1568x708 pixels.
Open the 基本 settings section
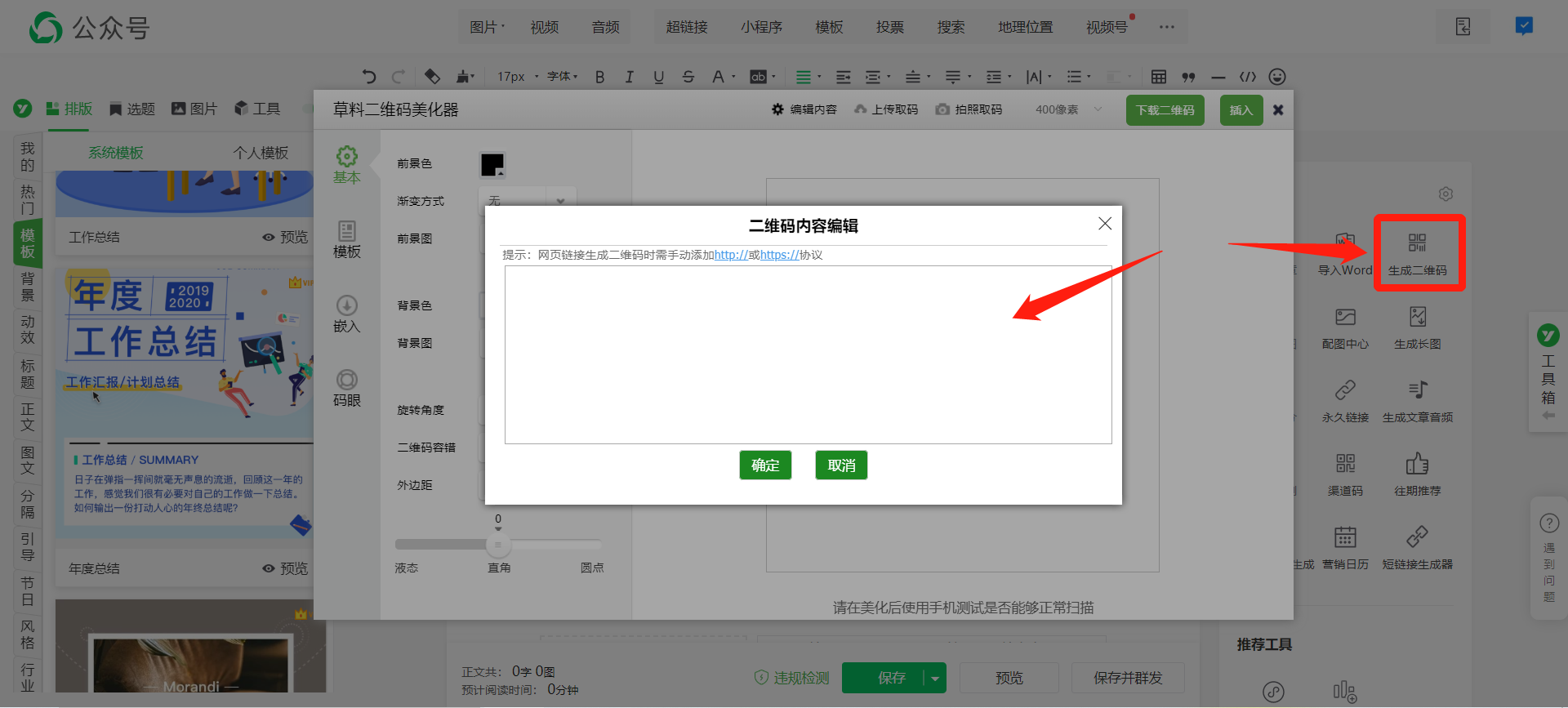(x=347, y=166)
